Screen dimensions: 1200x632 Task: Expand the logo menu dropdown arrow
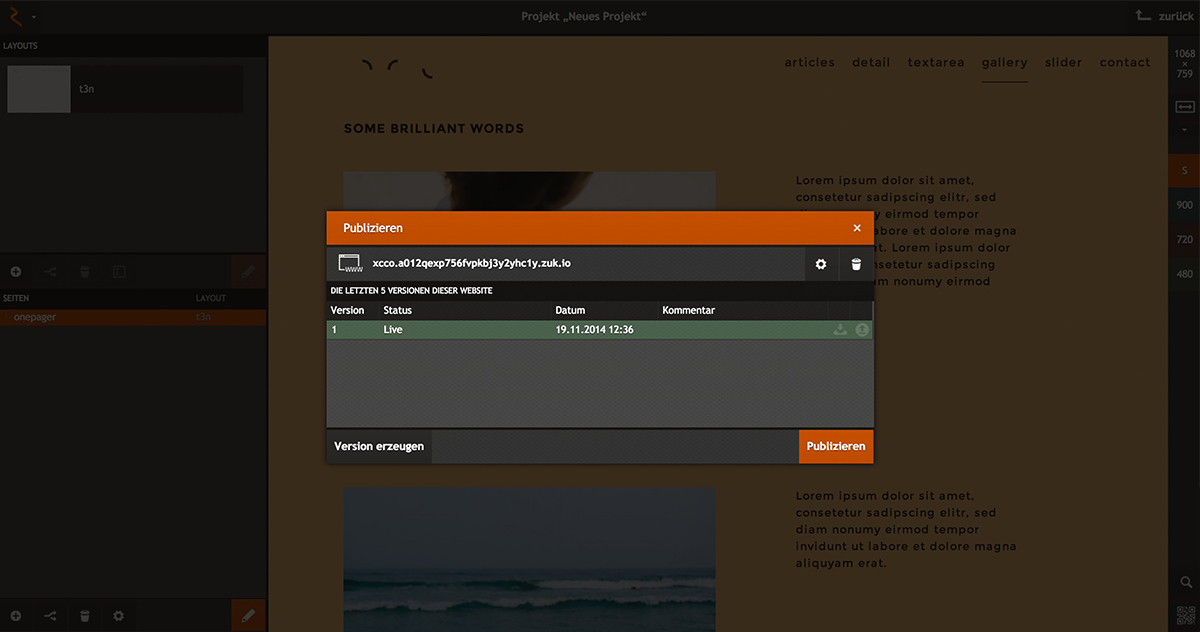36,17
